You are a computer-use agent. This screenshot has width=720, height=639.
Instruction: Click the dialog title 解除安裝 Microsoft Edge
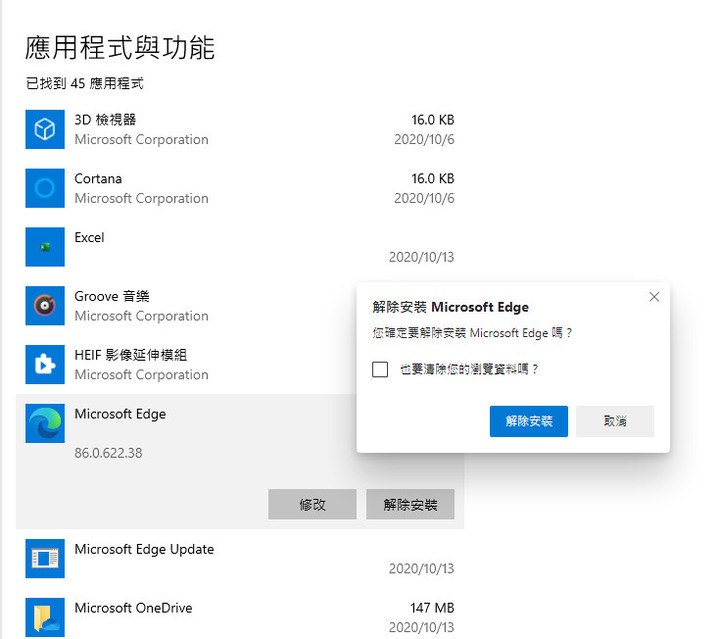click(x=450, y=307)
